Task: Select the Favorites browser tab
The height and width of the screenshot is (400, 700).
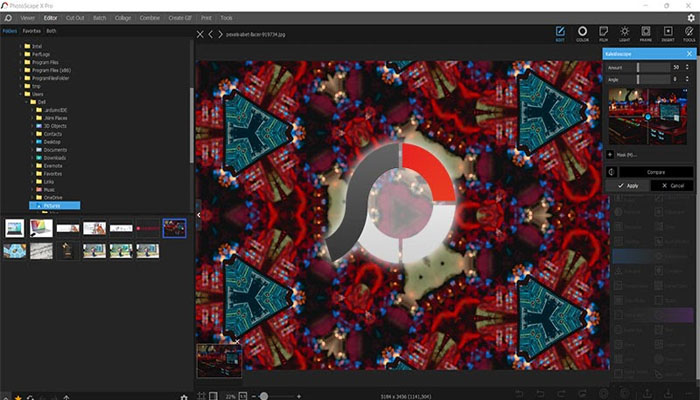Action: (31, 31)
